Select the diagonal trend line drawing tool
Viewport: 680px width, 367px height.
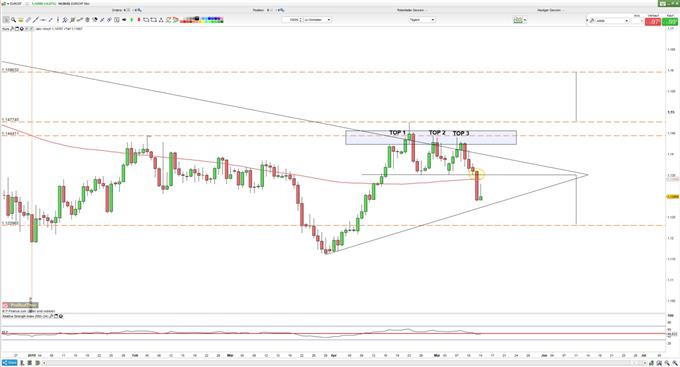point(35,20)
